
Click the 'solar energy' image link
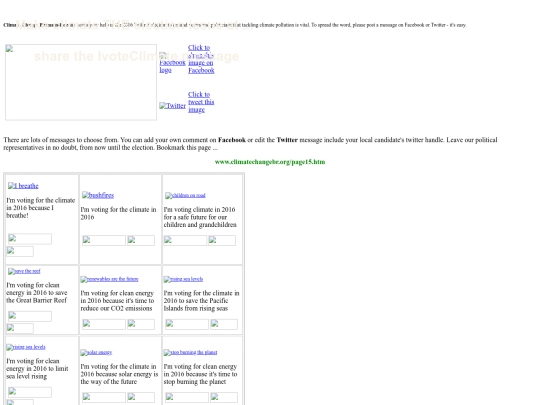pos(96,352)
